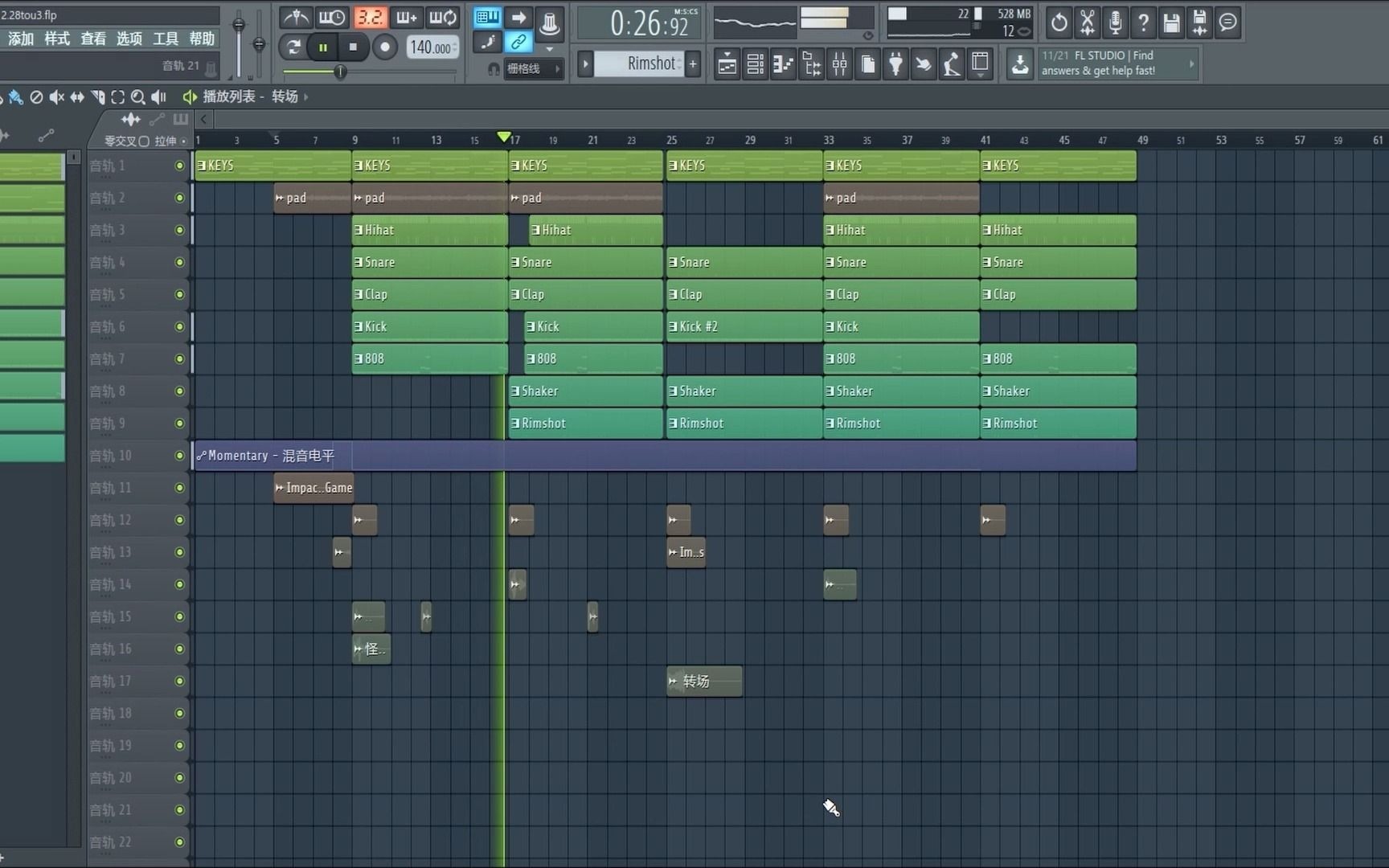Select the zoom tool in playlist
This screenshot has height=868, width=1389.
point(137,96)
